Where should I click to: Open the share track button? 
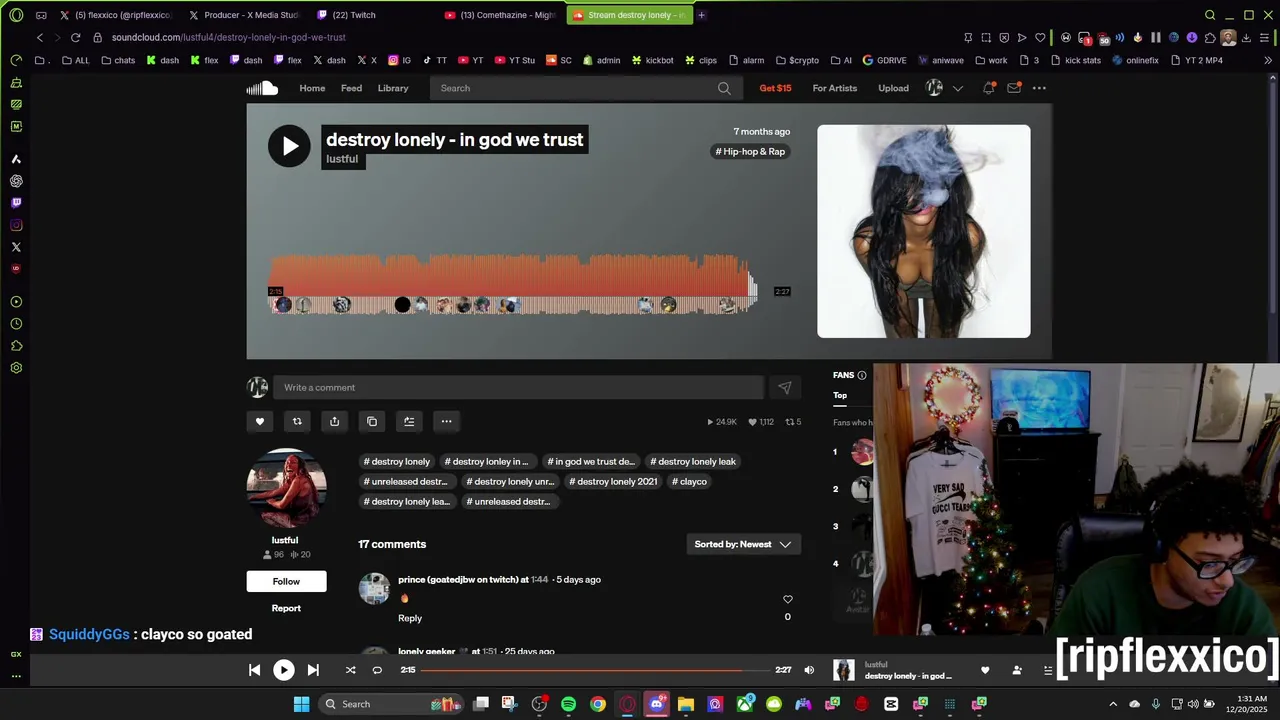[x=334, y=421]
